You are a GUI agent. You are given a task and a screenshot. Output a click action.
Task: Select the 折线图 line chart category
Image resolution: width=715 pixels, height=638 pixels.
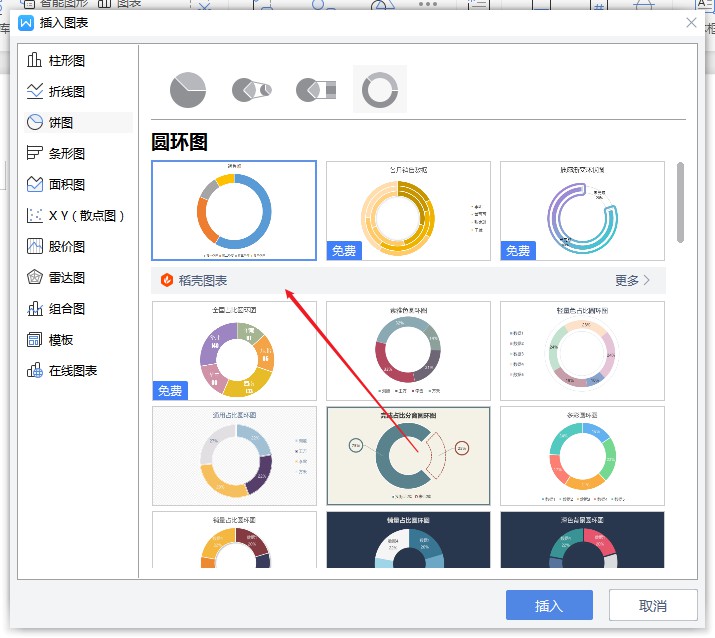[78, 92]
